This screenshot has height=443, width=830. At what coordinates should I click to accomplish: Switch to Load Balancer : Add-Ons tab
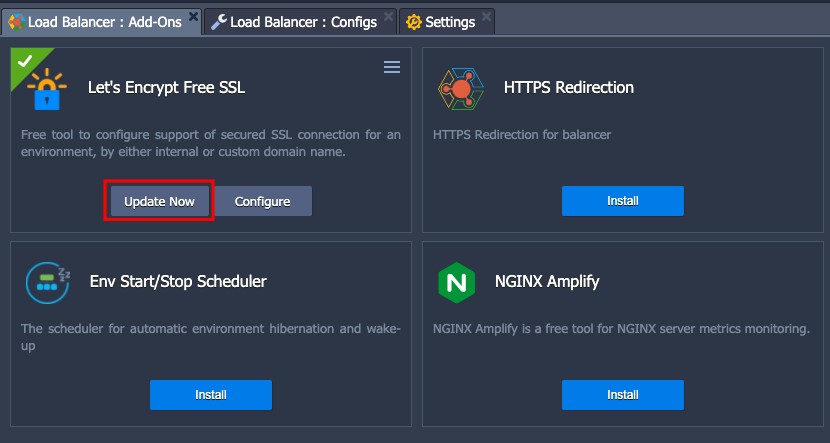tap(101, 22)
